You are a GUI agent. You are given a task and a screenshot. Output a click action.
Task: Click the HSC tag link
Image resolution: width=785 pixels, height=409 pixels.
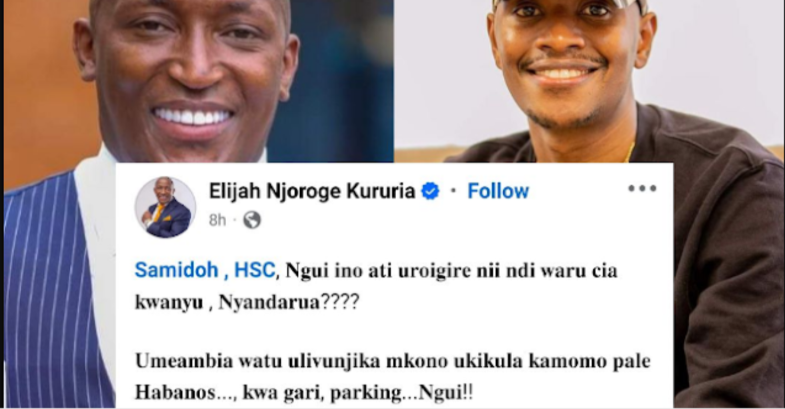tap(254, 271)
